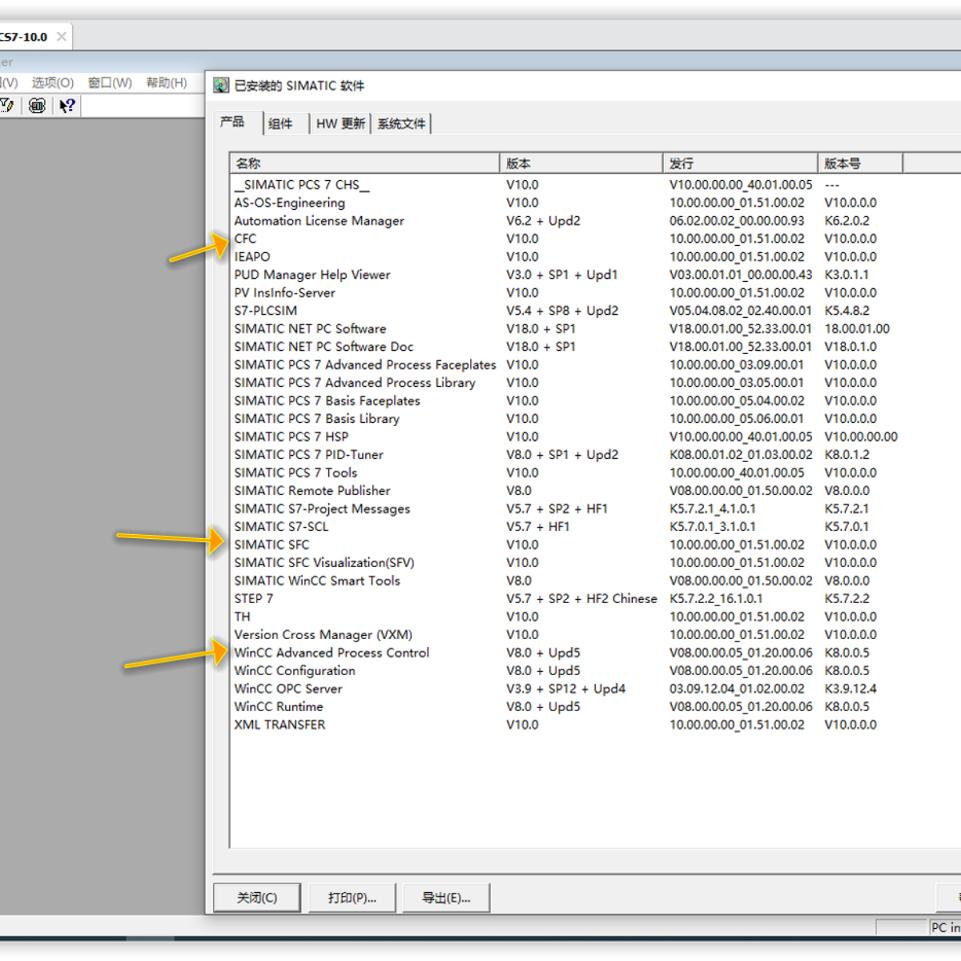This screenshot has width=961, height=961.
Task: Click WinCC OPC Server version V3.9 + SP12 + Upd4
Action: click(x=566, y=689)
